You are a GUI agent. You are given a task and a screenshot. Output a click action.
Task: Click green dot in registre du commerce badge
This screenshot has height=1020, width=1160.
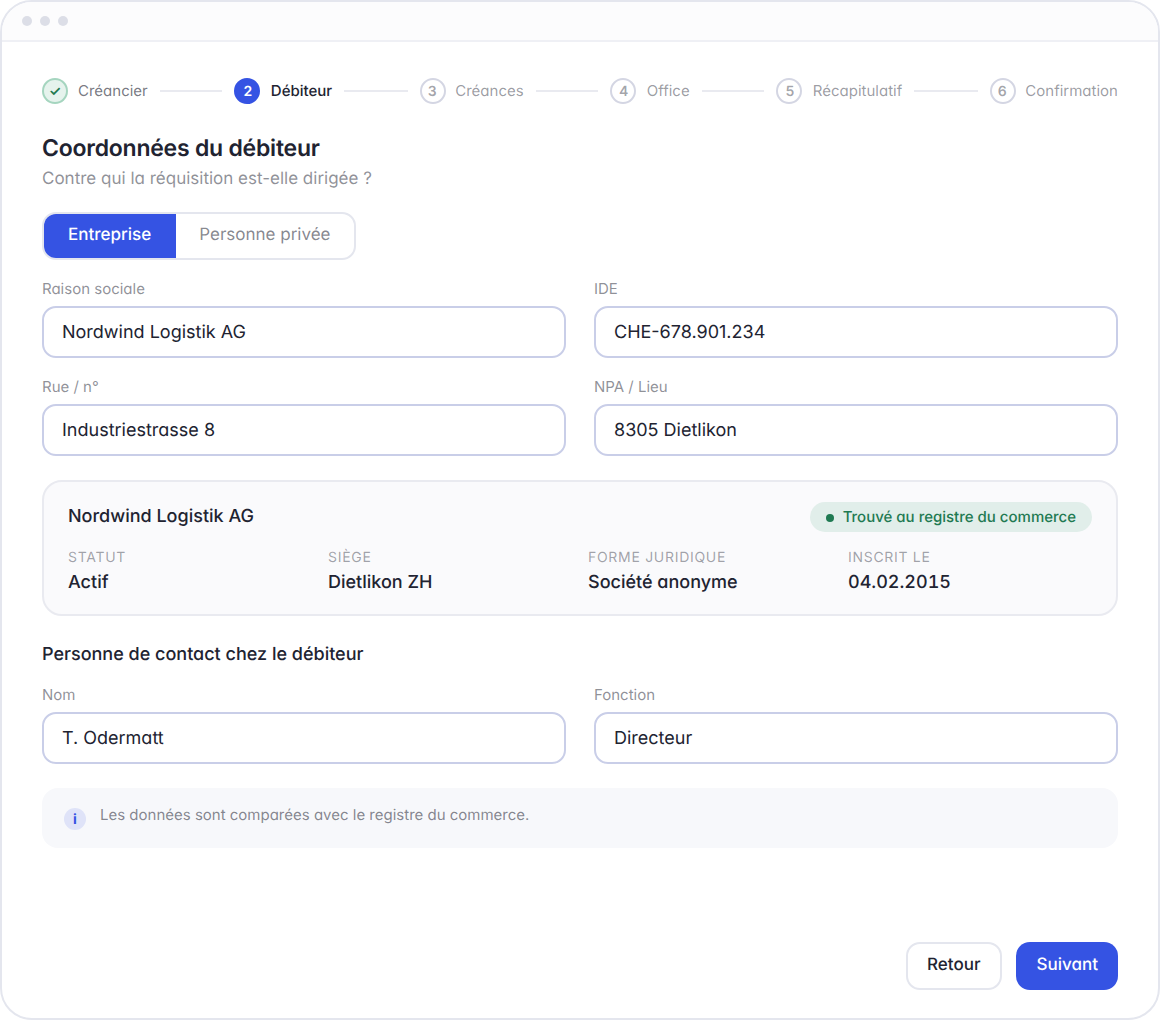point(830,518)
